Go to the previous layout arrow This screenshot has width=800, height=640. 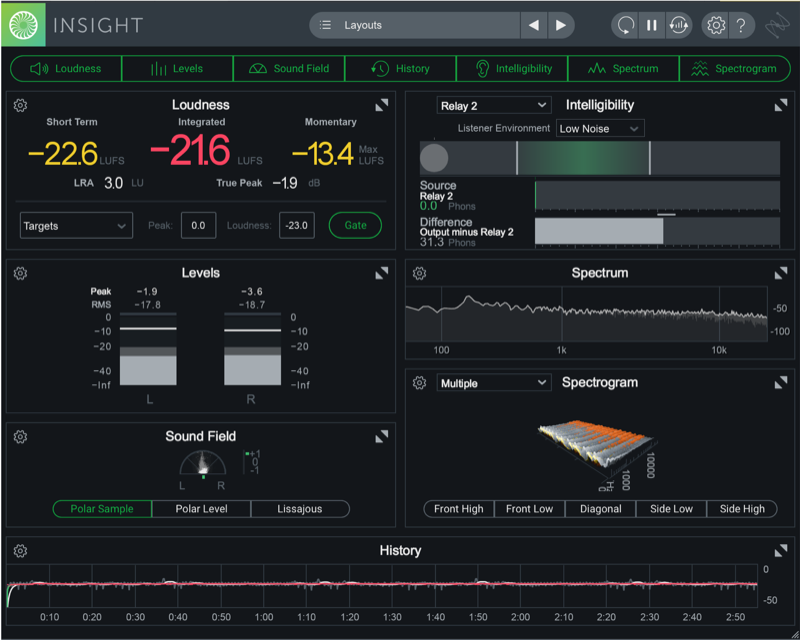point(534,25)
